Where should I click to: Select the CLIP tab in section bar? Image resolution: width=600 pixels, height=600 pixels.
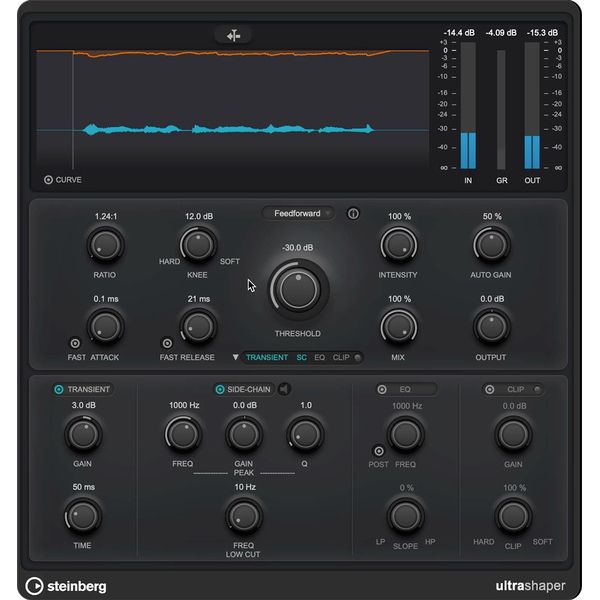coord(341,357)
